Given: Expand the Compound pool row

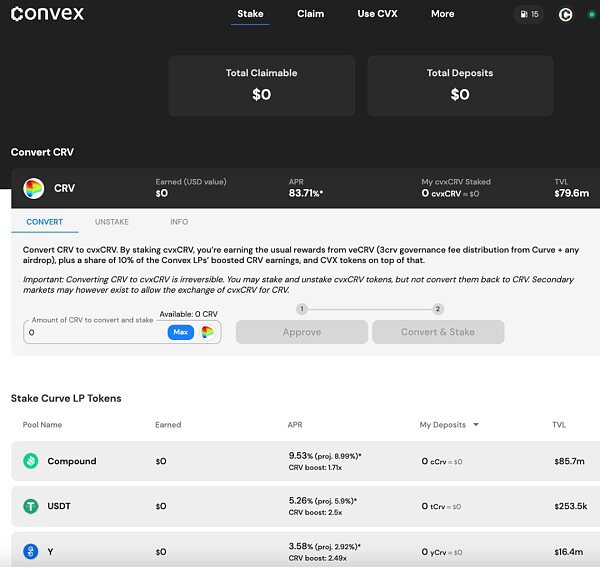Looking at the screenshot, I should click(300, 461).
